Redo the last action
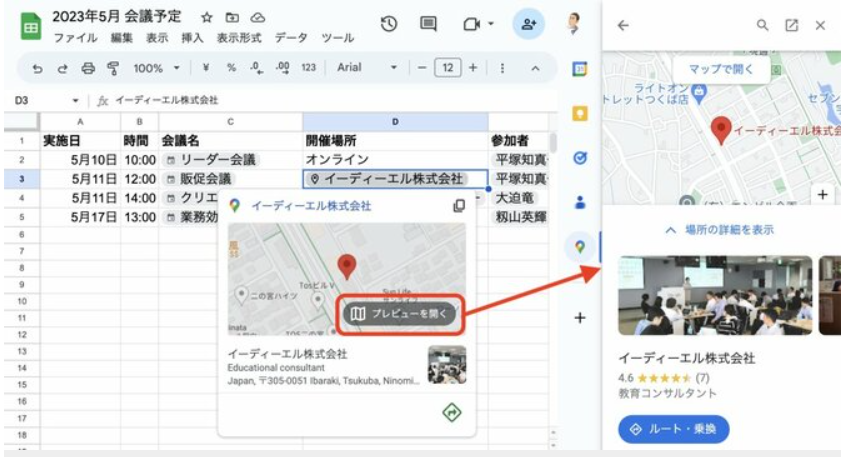 coord(62,68)
